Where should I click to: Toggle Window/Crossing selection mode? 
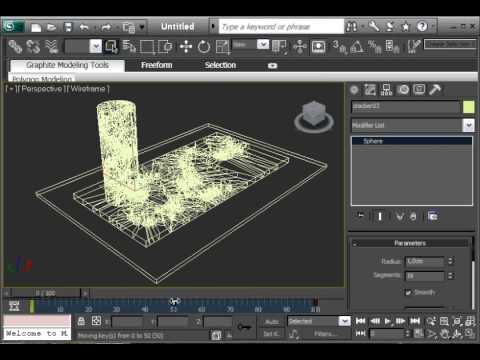(165, 47)
